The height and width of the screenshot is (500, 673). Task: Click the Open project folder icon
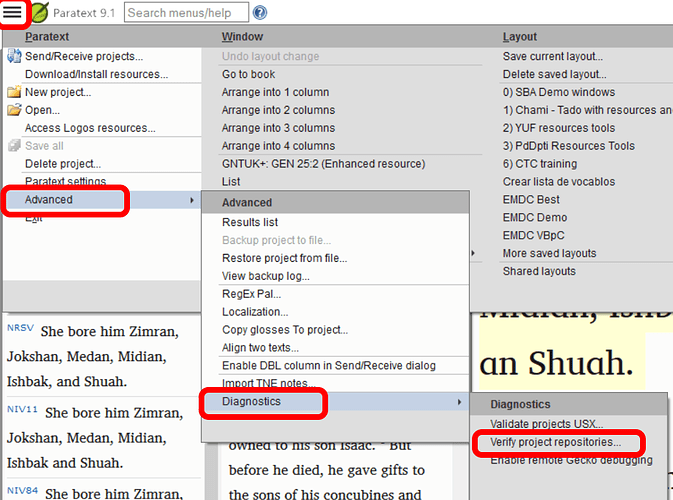tap(14, 109)
